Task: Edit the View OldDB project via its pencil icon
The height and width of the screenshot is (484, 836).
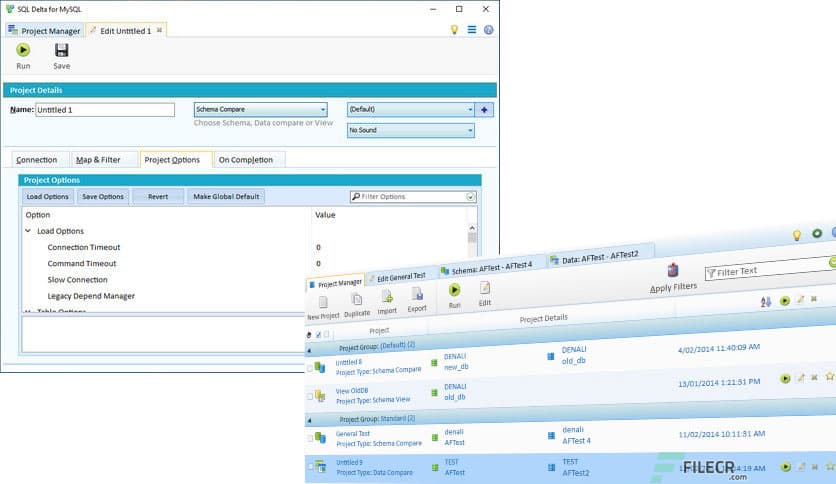Action: [801, 378]
